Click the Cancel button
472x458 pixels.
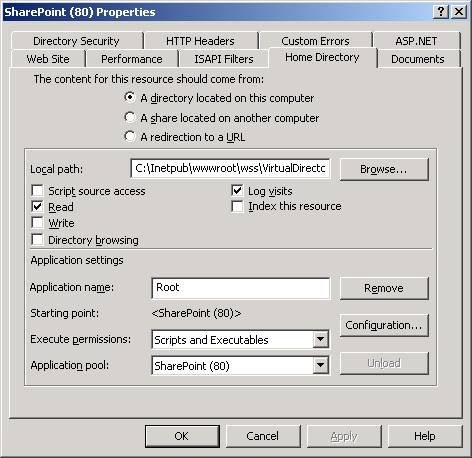263,436
